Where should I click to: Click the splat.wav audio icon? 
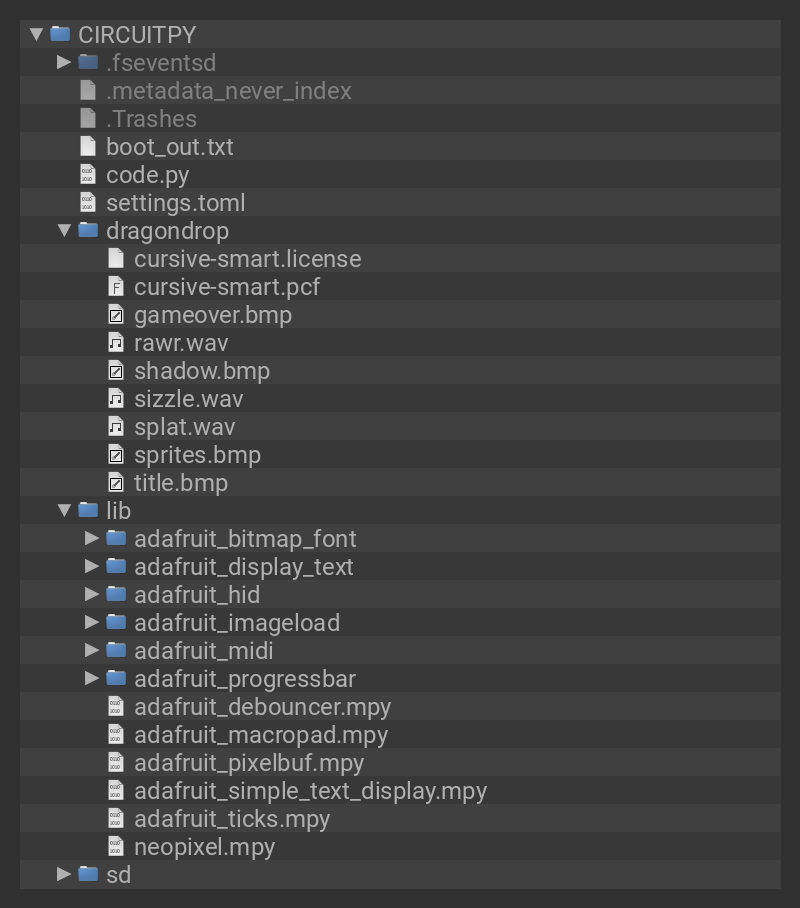click(116, 427)
